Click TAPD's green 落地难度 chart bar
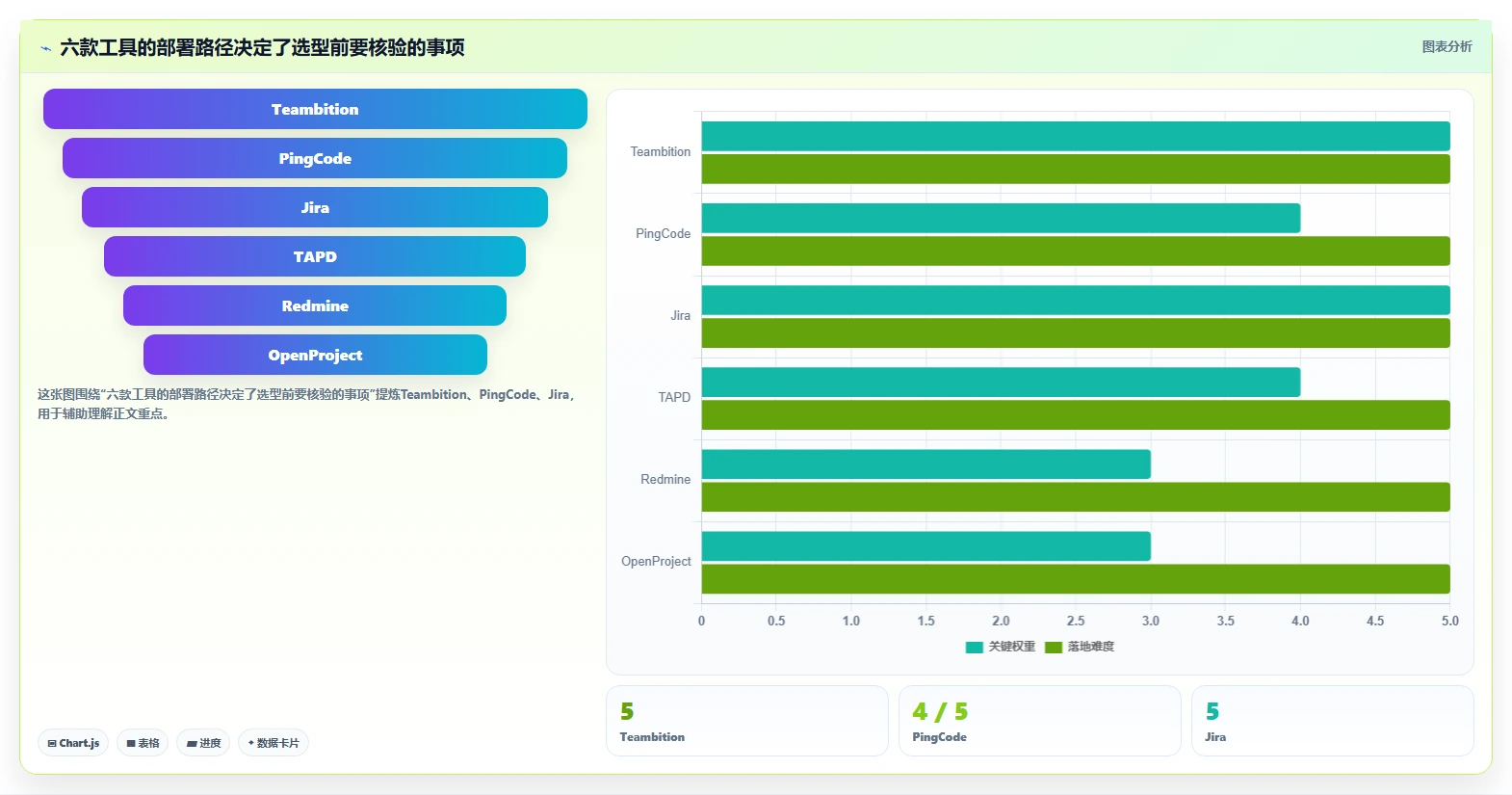Image resolution: width=1512 pixels, height=795 pixels. coord(1076,414)
